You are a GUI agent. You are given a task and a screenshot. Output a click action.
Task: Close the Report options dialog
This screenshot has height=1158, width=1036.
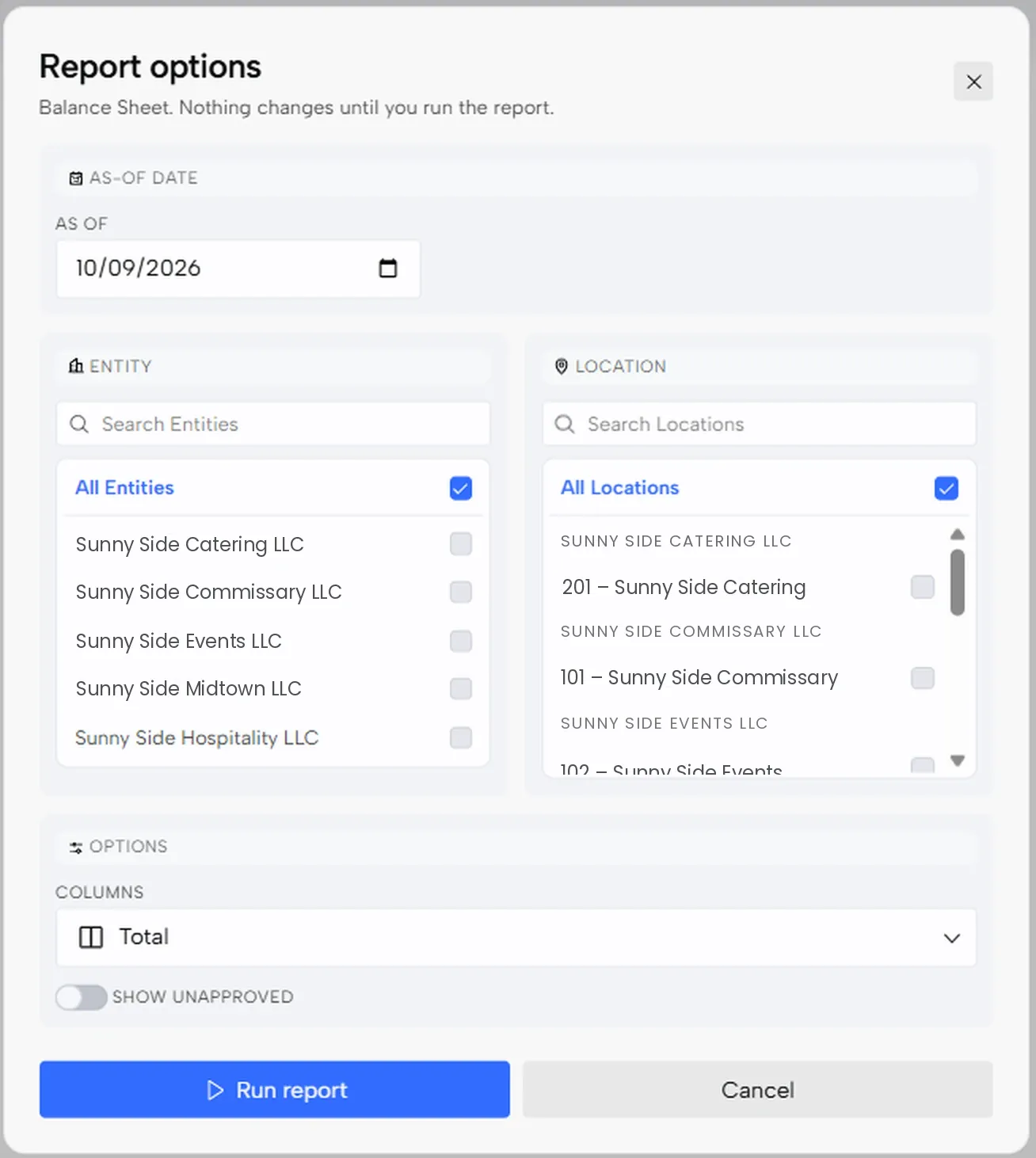[973, 82]
